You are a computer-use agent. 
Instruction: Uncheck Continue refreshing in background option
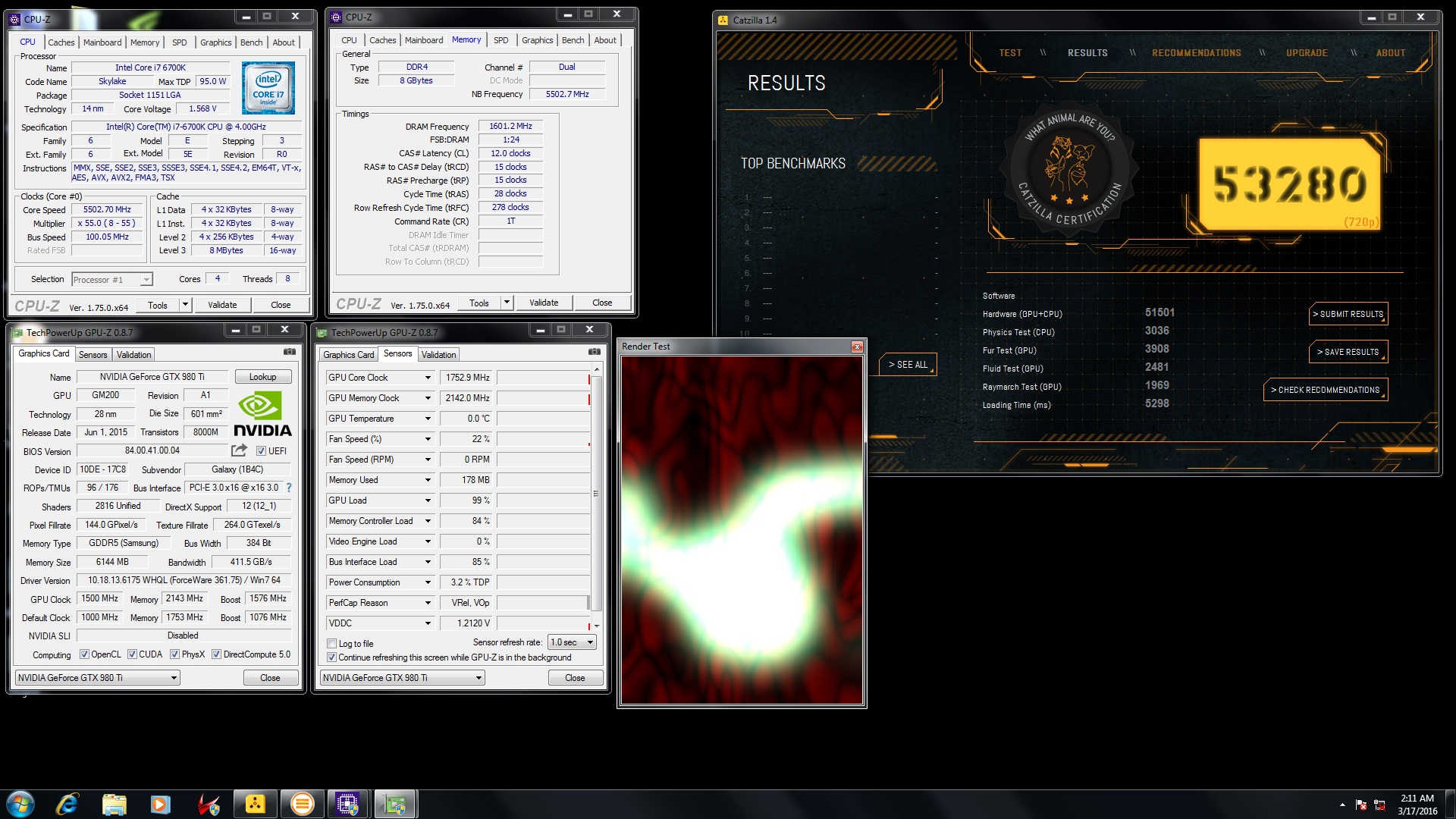click(332, 657)
